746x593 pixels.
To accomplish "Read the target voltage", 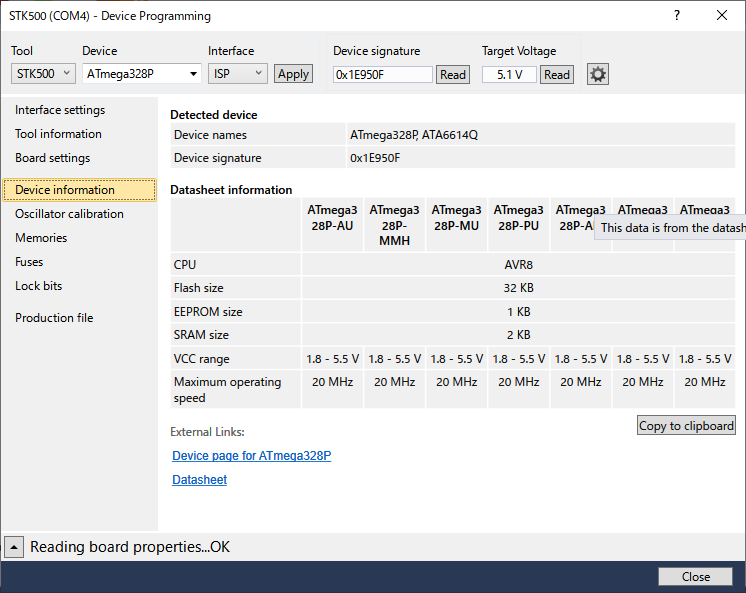I will click(x=557, y=75).
